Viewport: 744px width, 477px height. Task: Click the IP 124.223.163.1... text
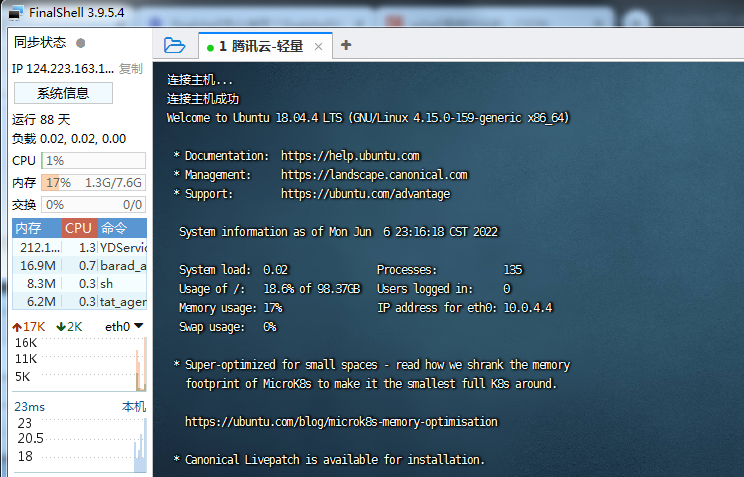click(x=63, y=69)
